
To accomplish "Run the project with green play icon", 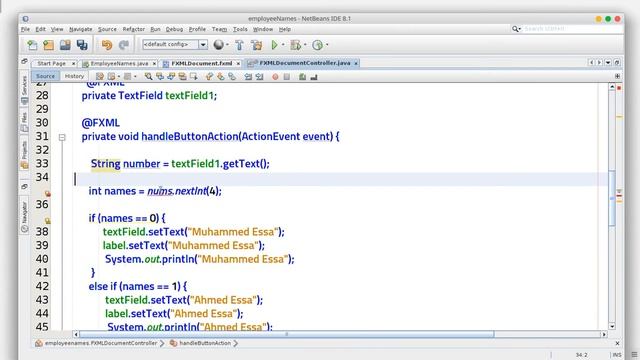I will (275, 45).
